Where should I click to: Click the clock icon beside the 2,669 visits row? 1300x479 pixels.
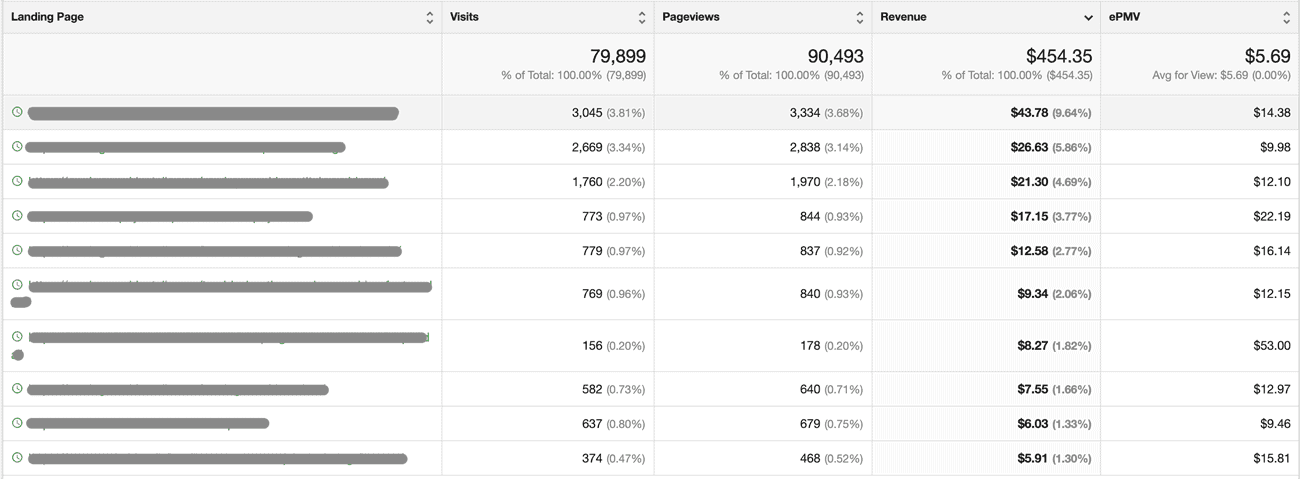click(17, 147)
